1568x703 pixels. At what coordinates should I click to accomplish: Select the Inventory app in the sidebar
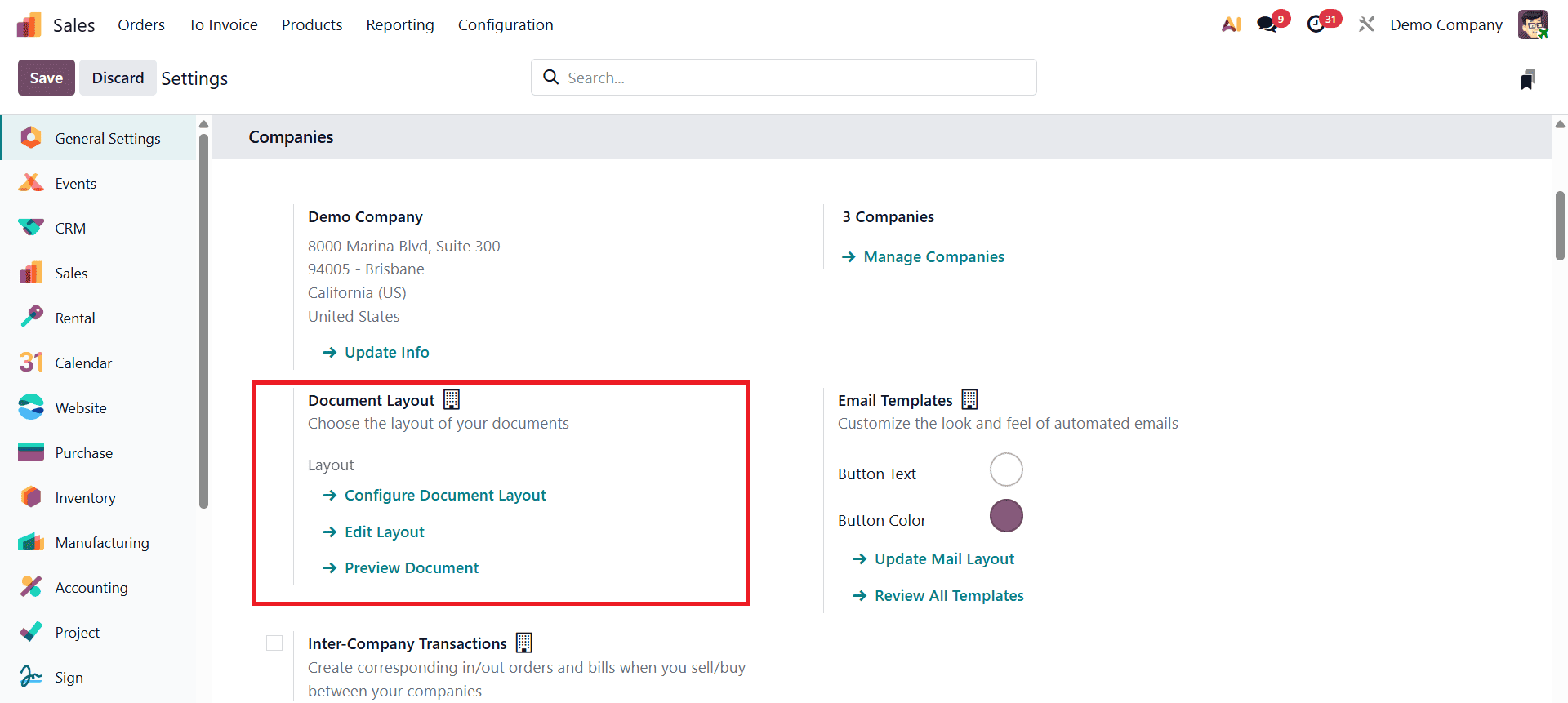pos(30,496)
